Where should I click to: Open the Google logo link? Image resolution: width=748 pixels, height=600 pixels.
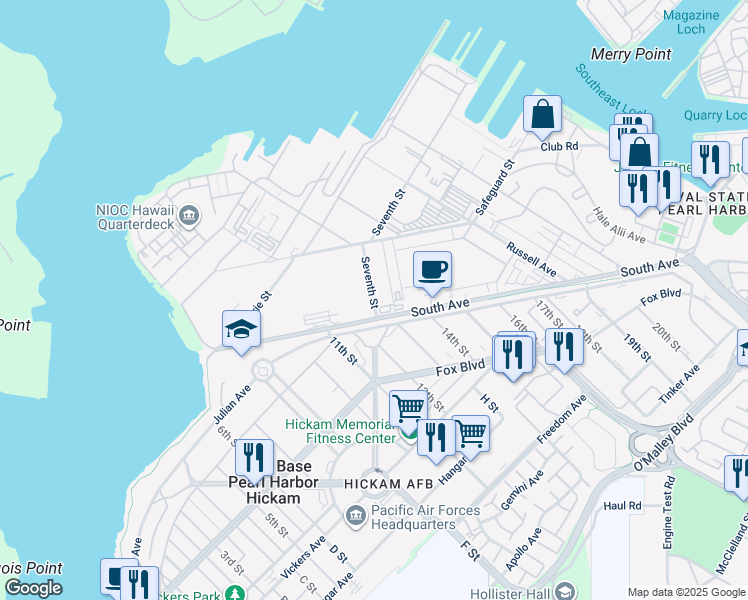click(33, 588)
